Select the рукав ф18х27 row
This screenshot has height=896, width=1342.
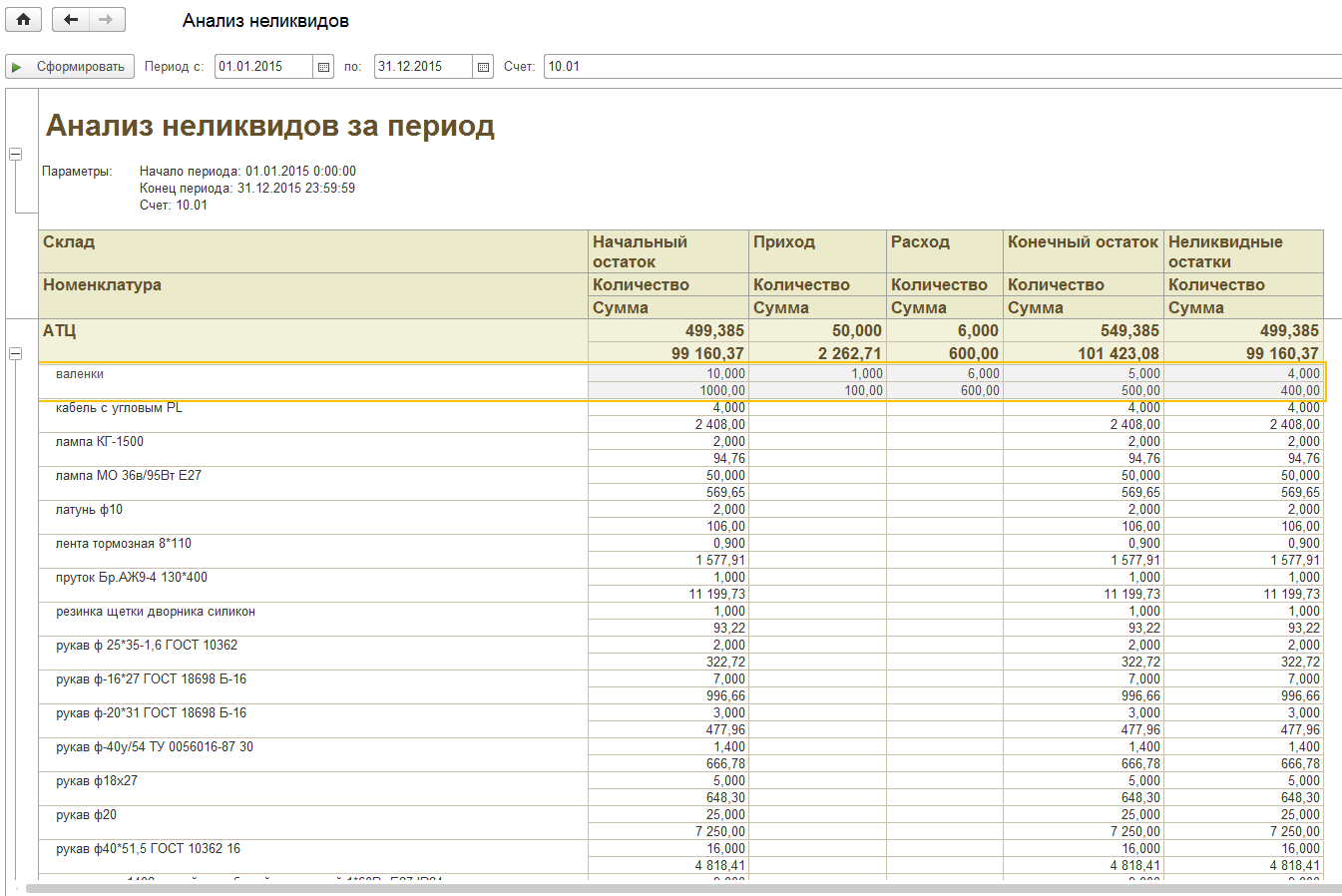(680, 789)
